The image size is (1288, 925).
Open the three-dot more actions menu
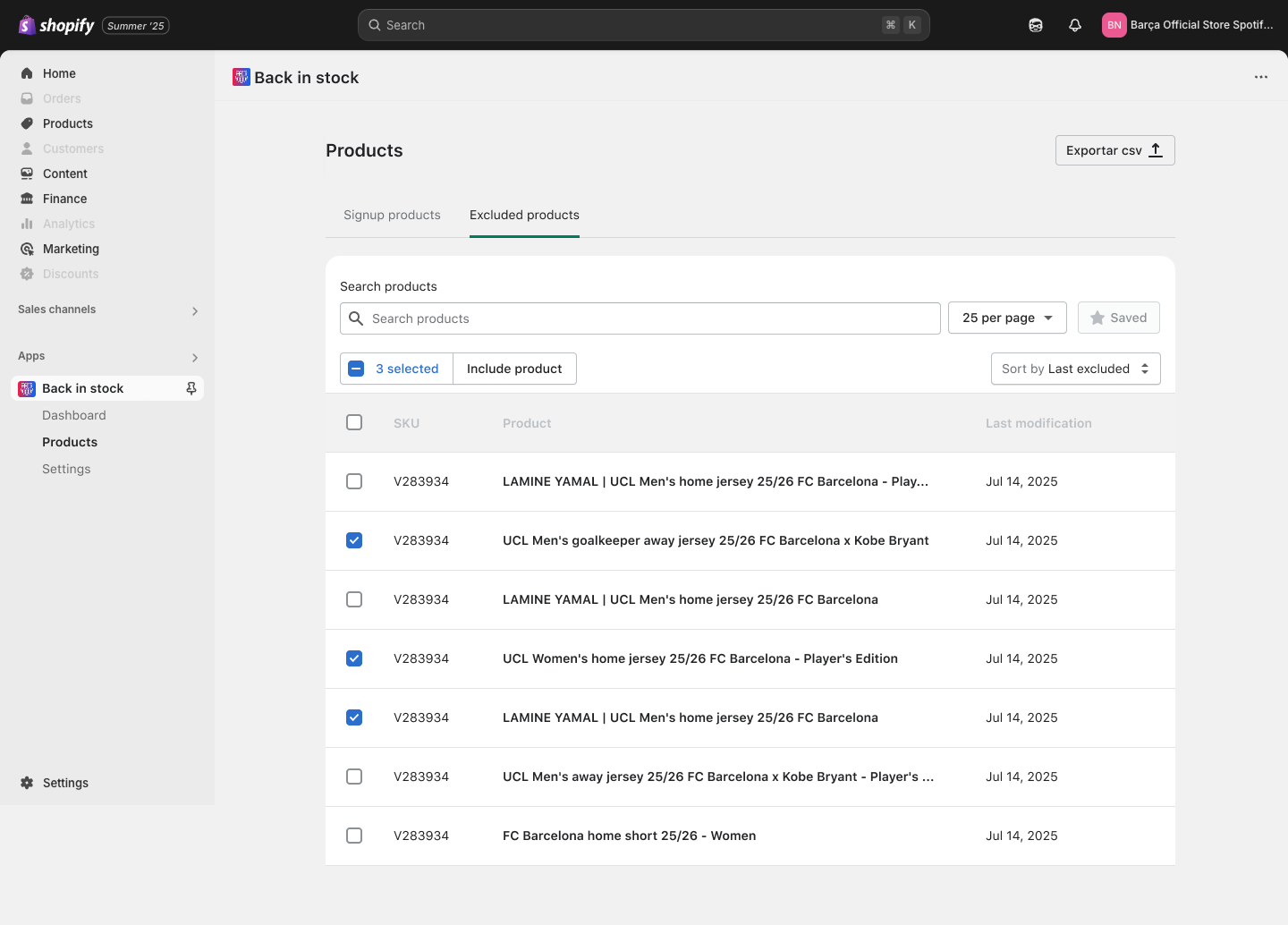click(1261, 77)
